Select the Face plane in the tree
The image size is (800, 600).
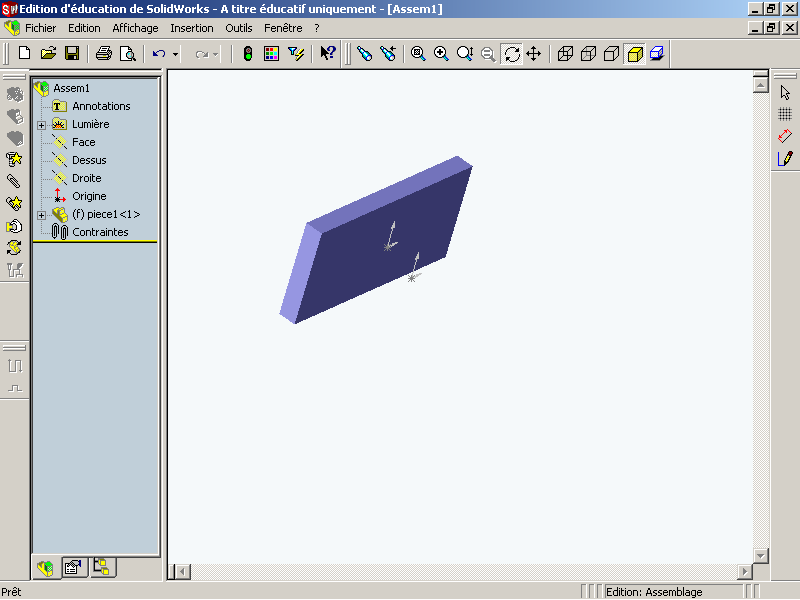[84, 142]
